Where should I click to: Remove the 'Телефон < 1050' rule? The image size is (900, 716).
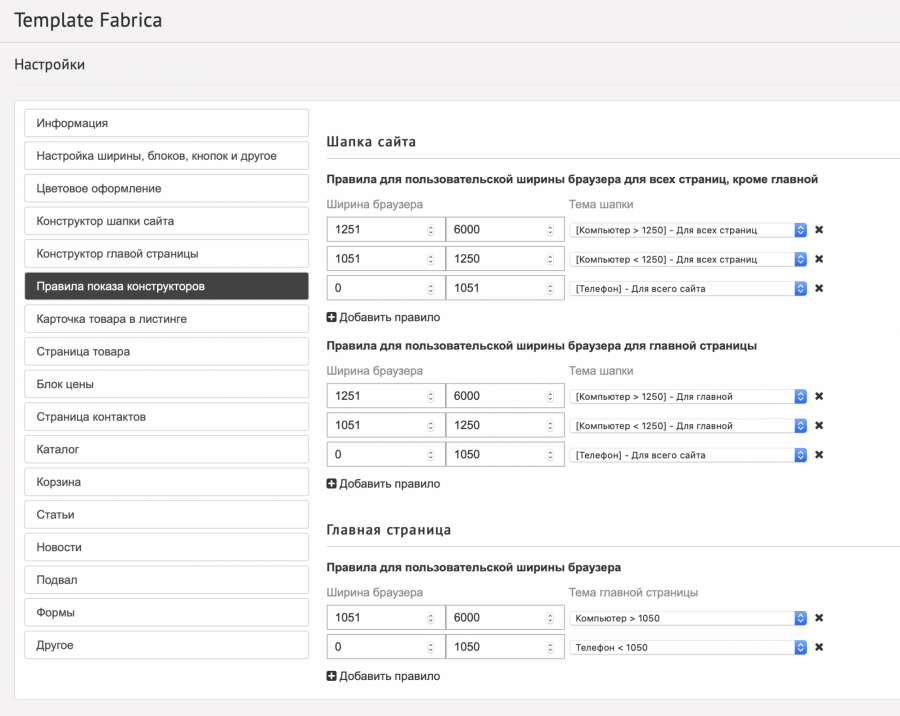[819, 647]
